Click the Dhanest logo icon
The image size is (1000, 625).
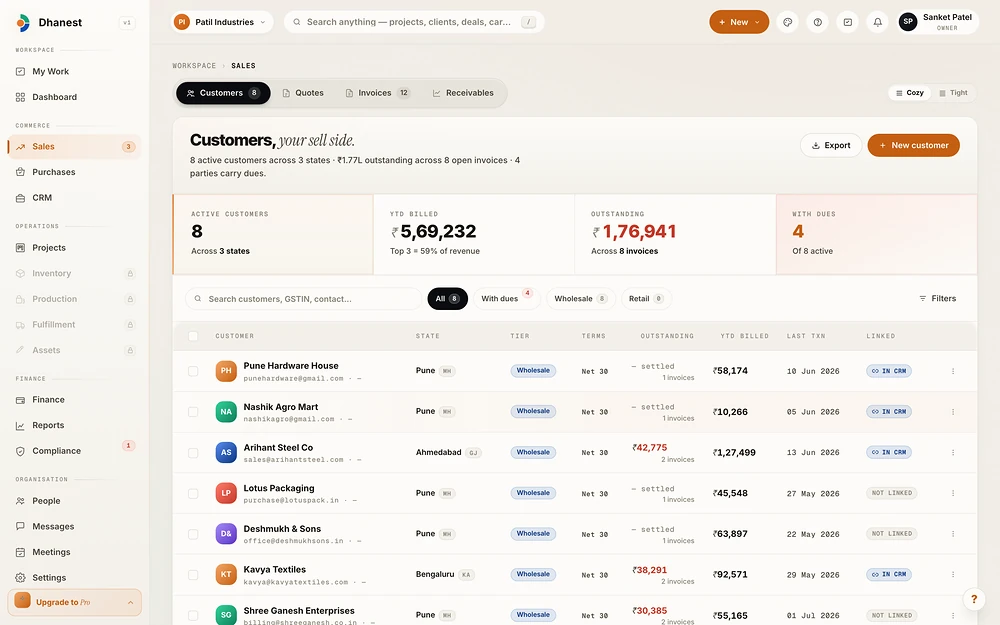22,22
